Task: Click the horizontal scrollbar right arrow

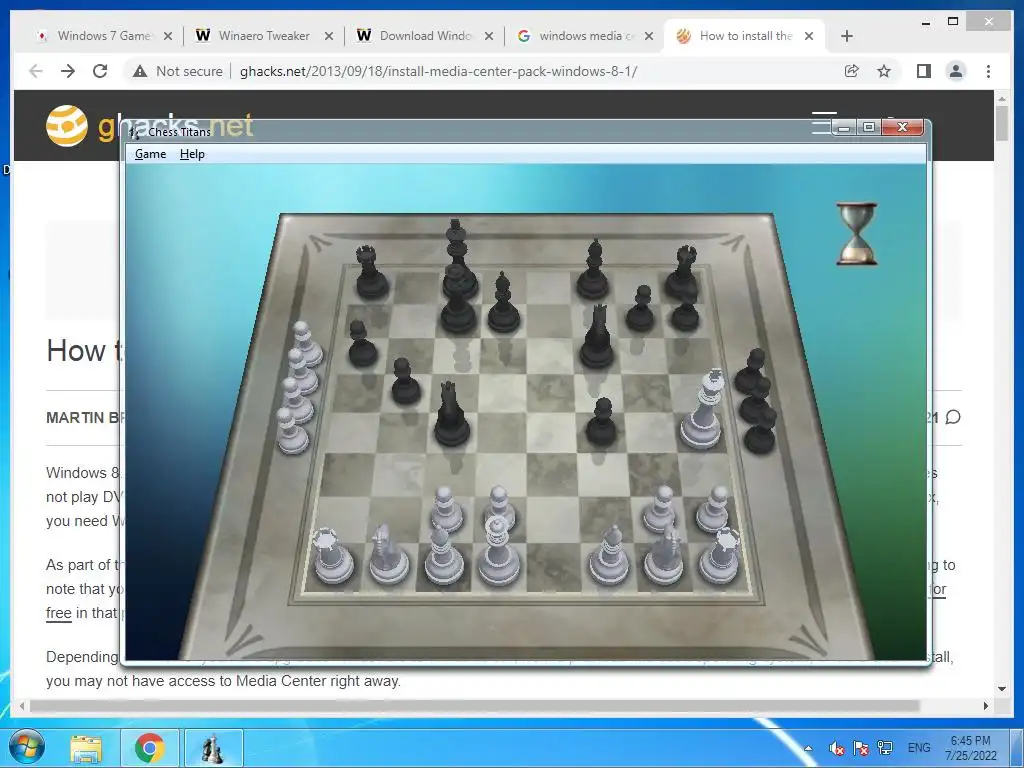Action: [986, 706]
